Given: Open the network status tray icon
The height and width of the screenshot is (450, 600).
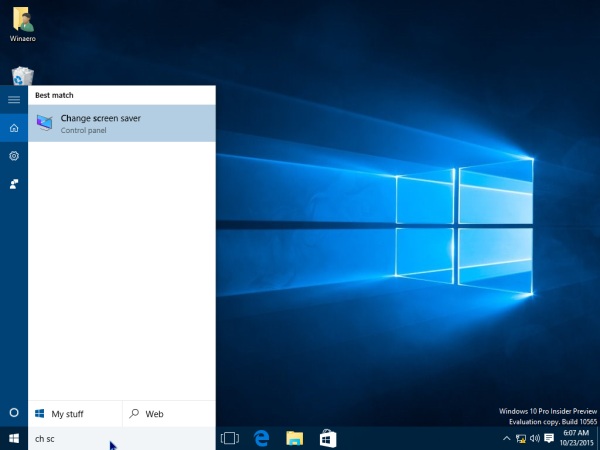Looking at the screenshot, I should [520, 439].
